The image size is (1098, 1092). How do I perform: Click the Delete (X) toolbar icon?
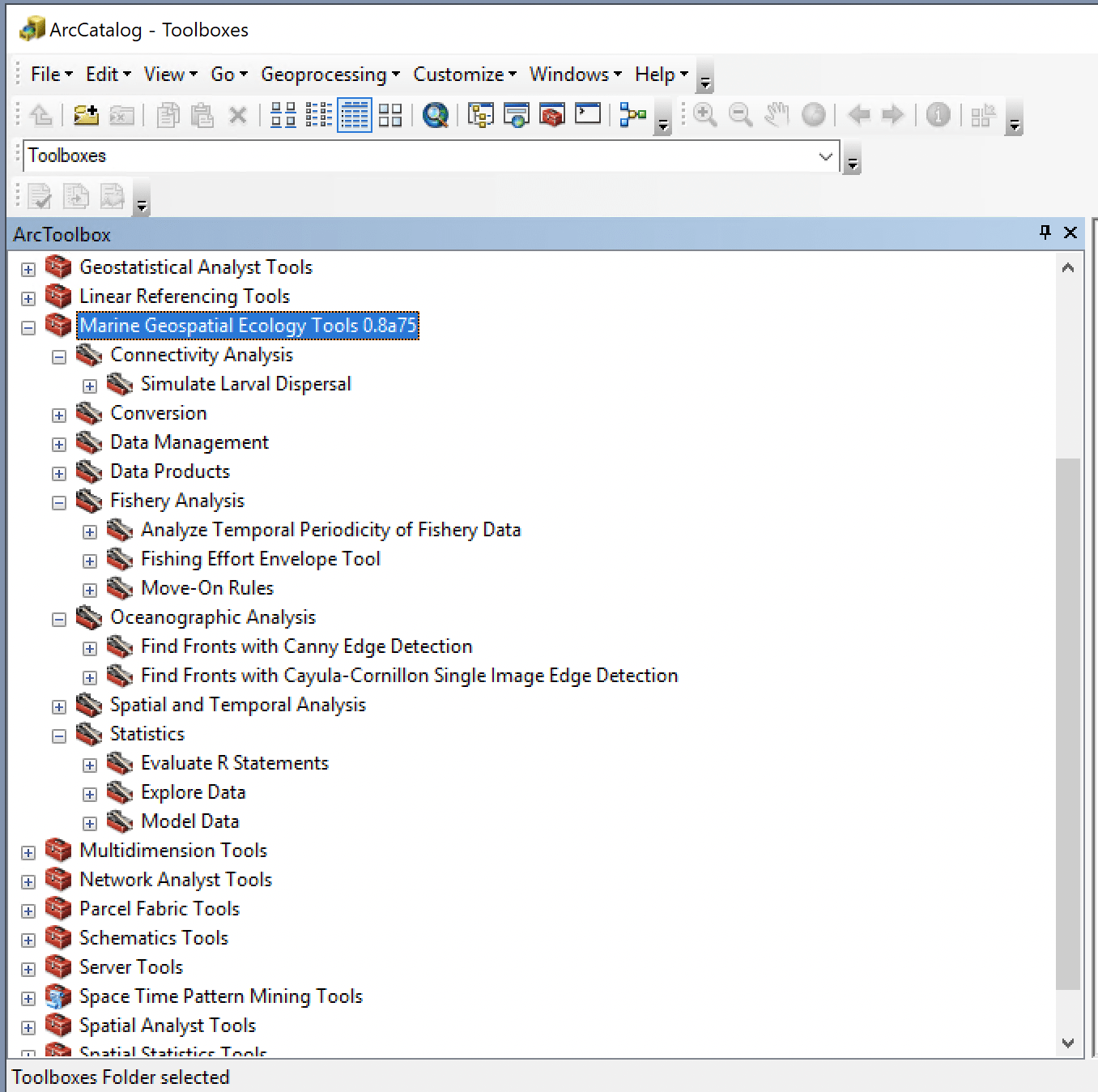point(238,115)
